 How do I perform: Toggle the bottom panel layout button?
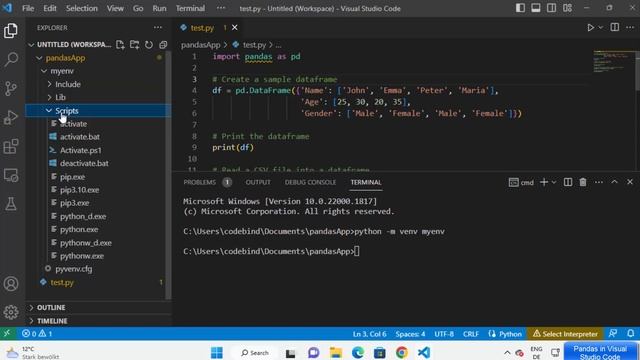(536, 8)
